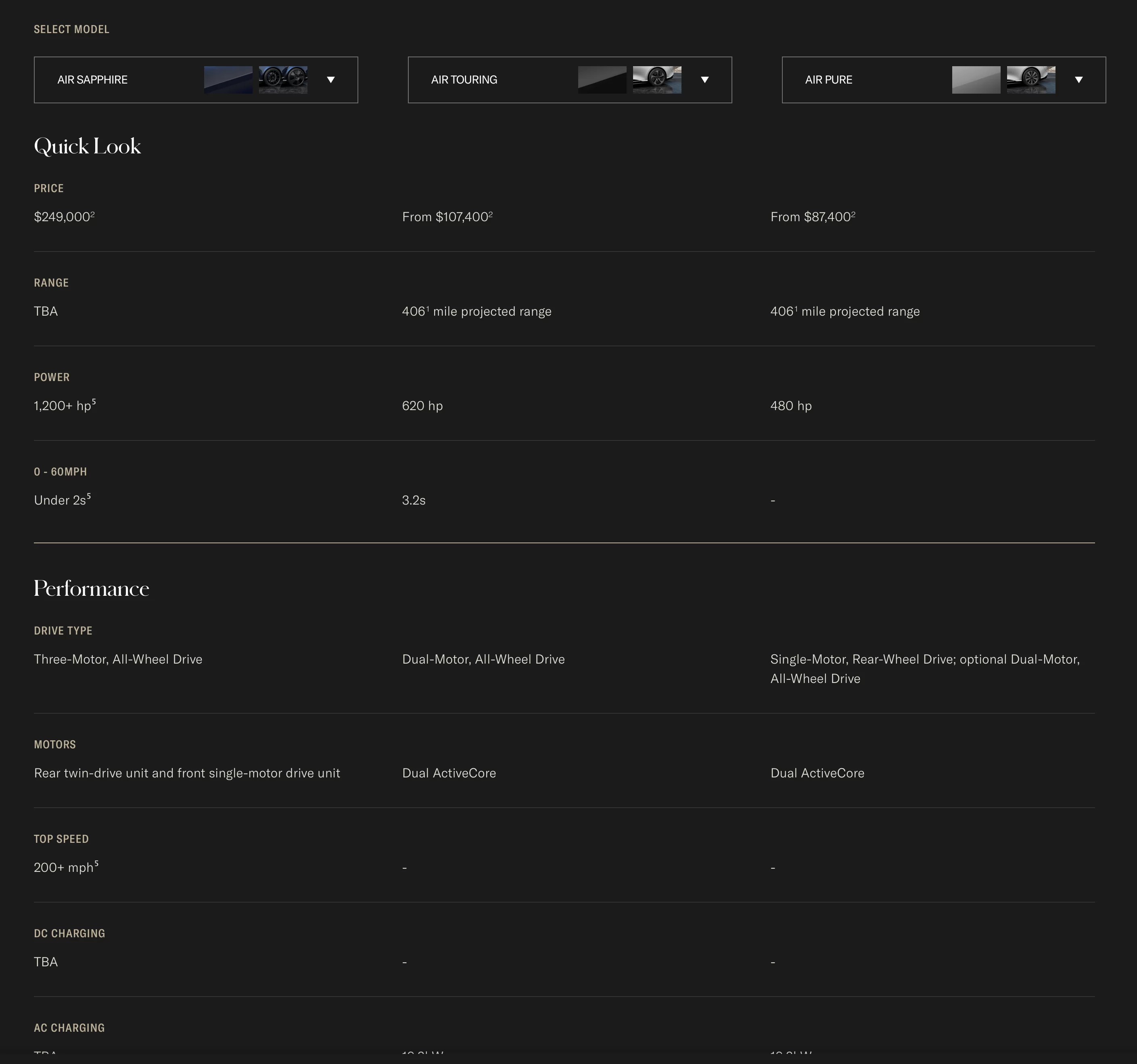Click the DRIVE TYPE label
The width and height of the screenshot is (1137, 1064).
coord(63,631)
